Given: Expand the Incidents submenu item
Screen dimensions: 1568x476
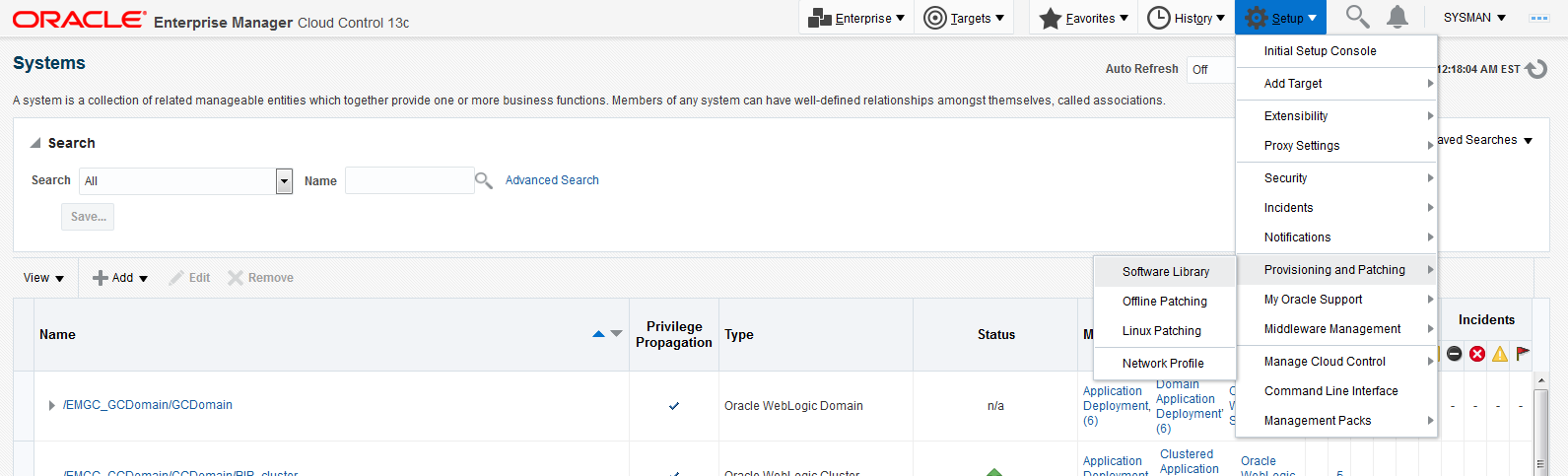Looking at the screenshot, I should pyautogui.click(x=1335, y=208).
